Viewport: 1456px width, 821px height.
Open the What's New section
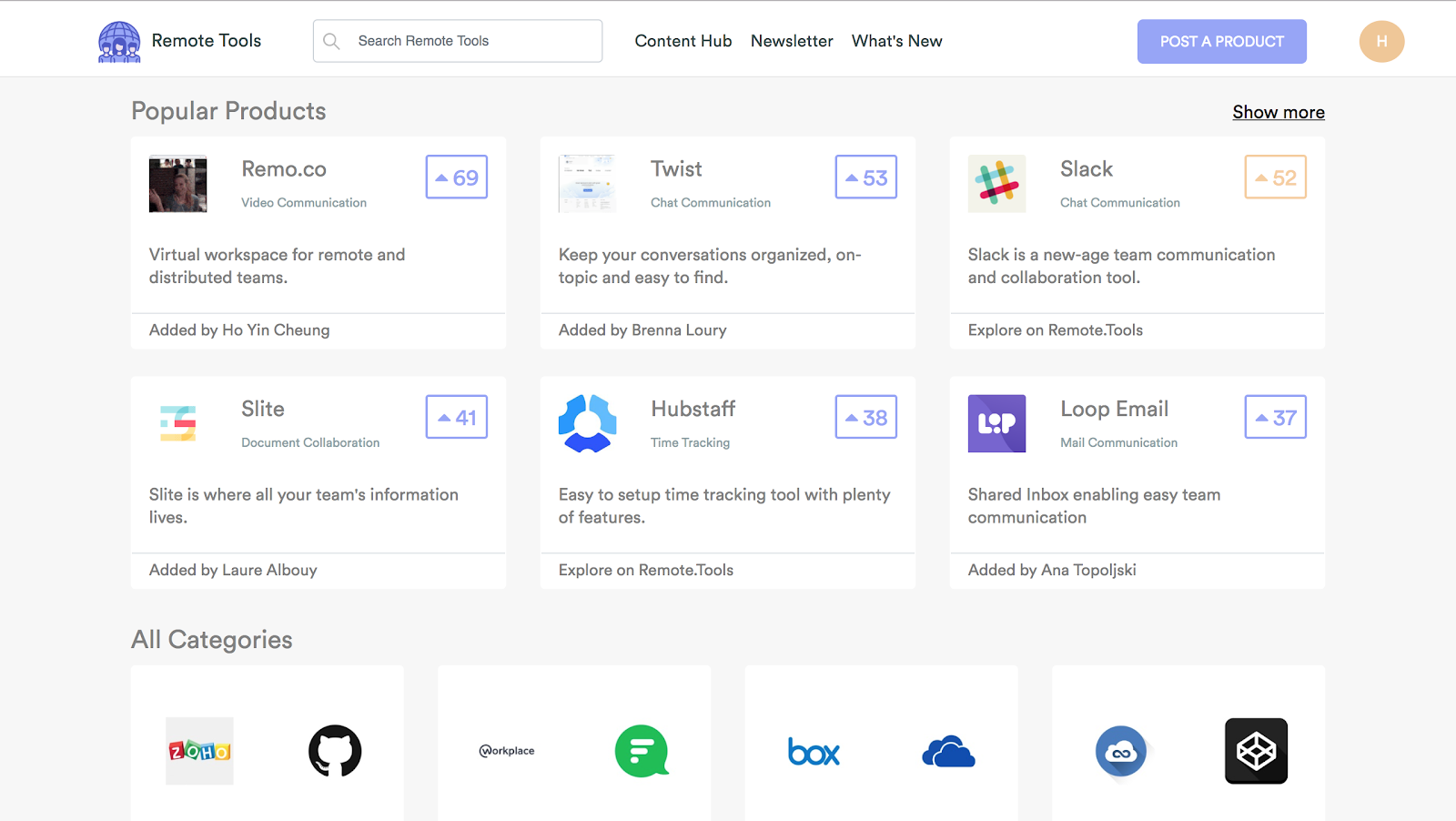click(896, 41)
